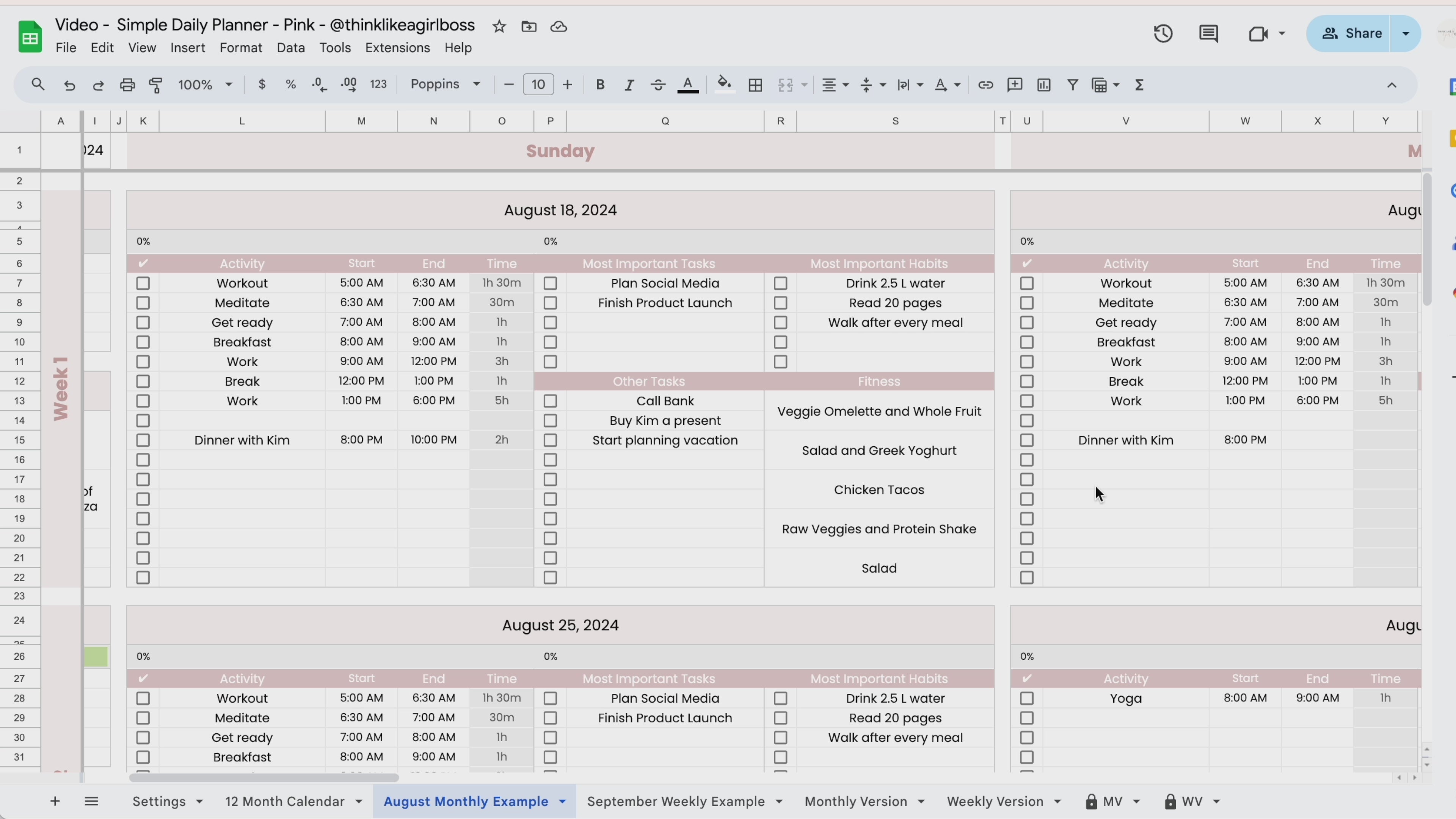
Task: Switch to September Weekly Example sheet
Action: (675, 802)
